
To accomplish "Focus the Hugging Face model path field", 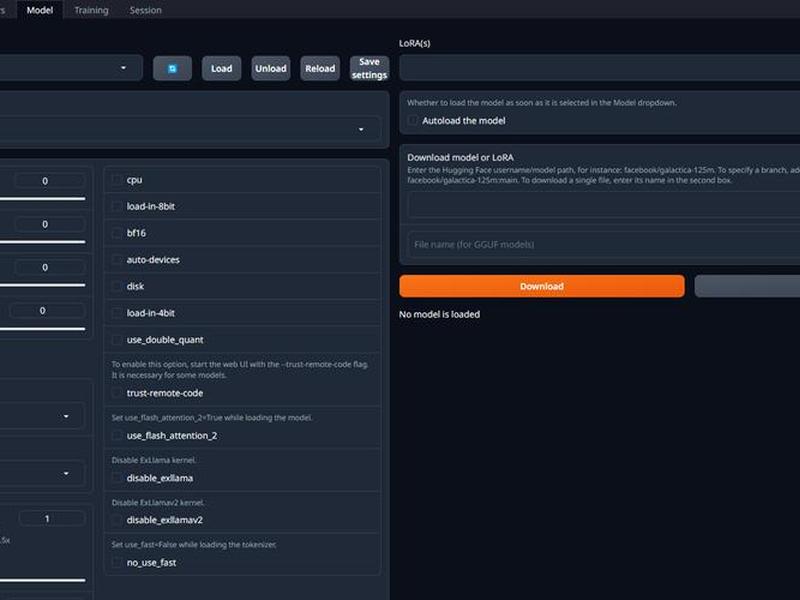I will (x=604, y=205).
